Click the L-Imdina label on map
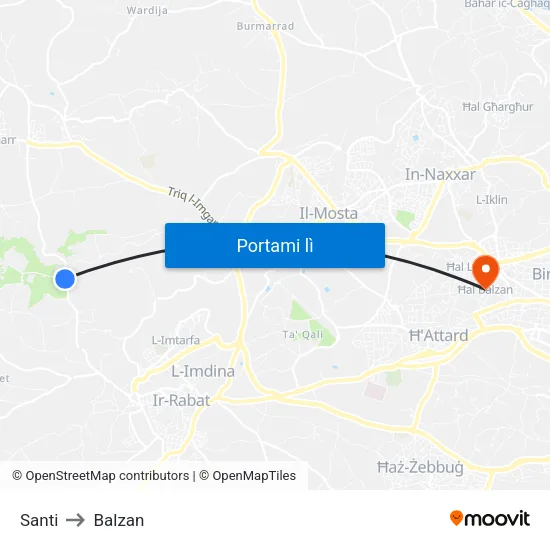 (203, 371)
